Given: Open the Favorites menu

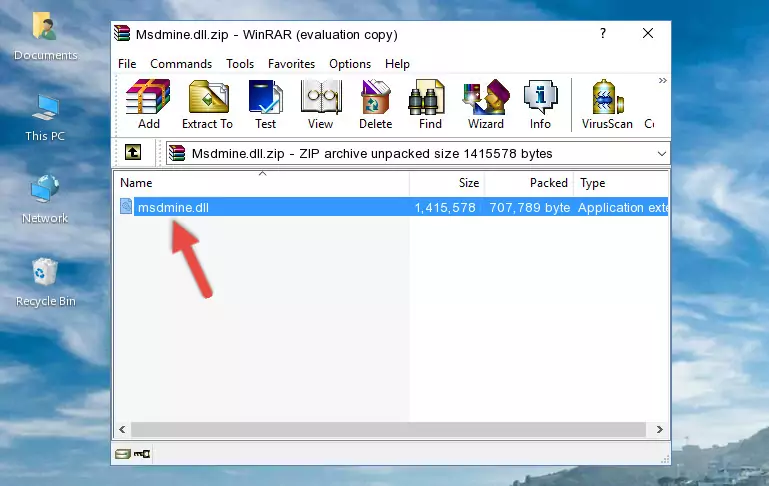Looking at the screenshot, I should click(291, 64).
